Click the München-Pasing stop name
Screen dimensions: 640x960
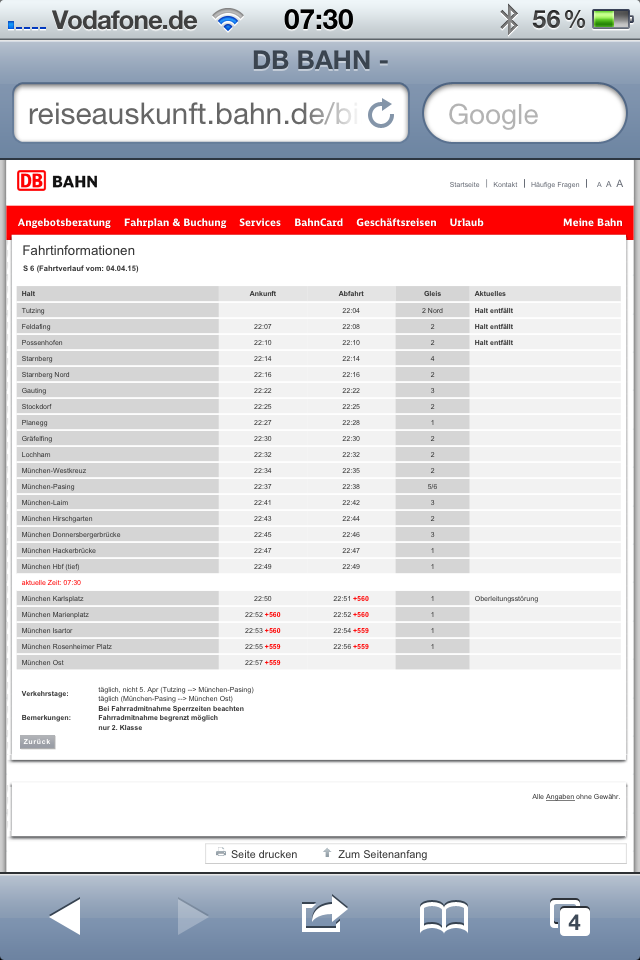click(48, 486)
